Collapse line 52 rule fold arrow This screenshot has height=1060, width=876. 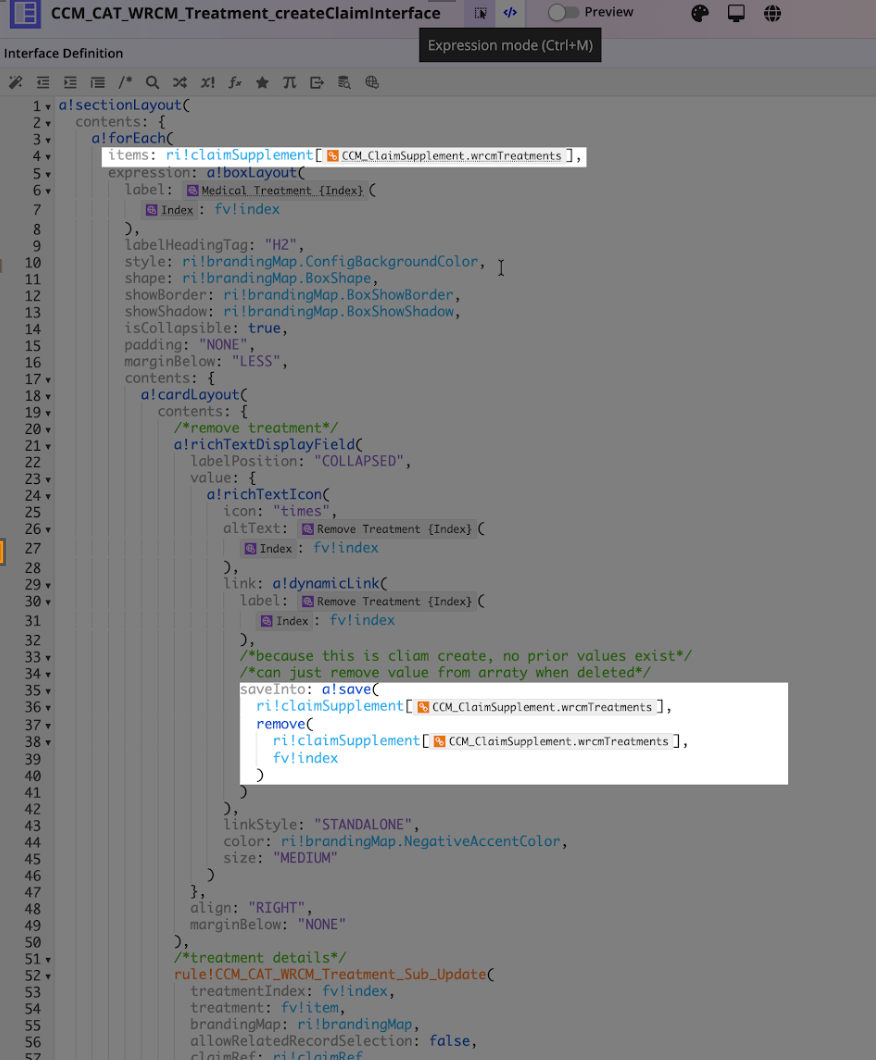point(48,976)
